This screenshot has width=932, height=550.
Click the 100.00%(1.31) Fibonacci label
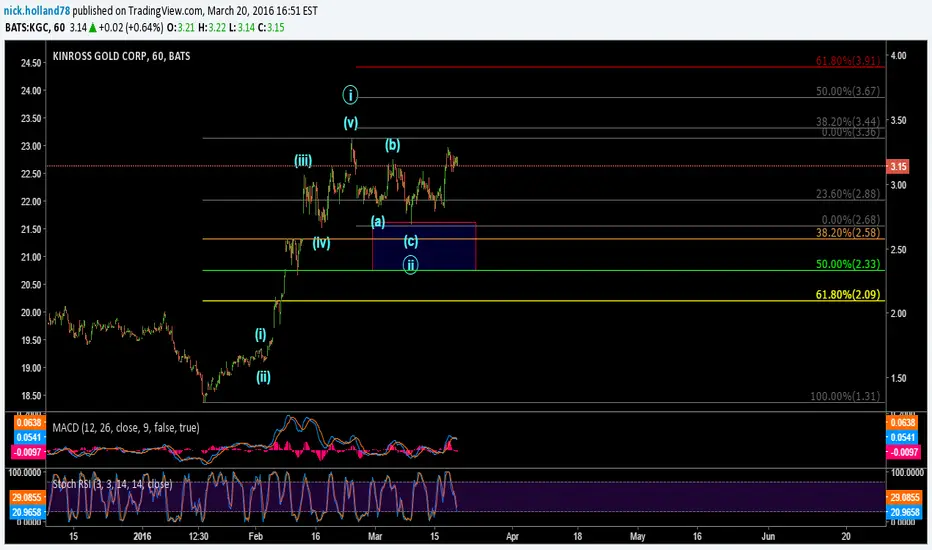tap(845, 396)
